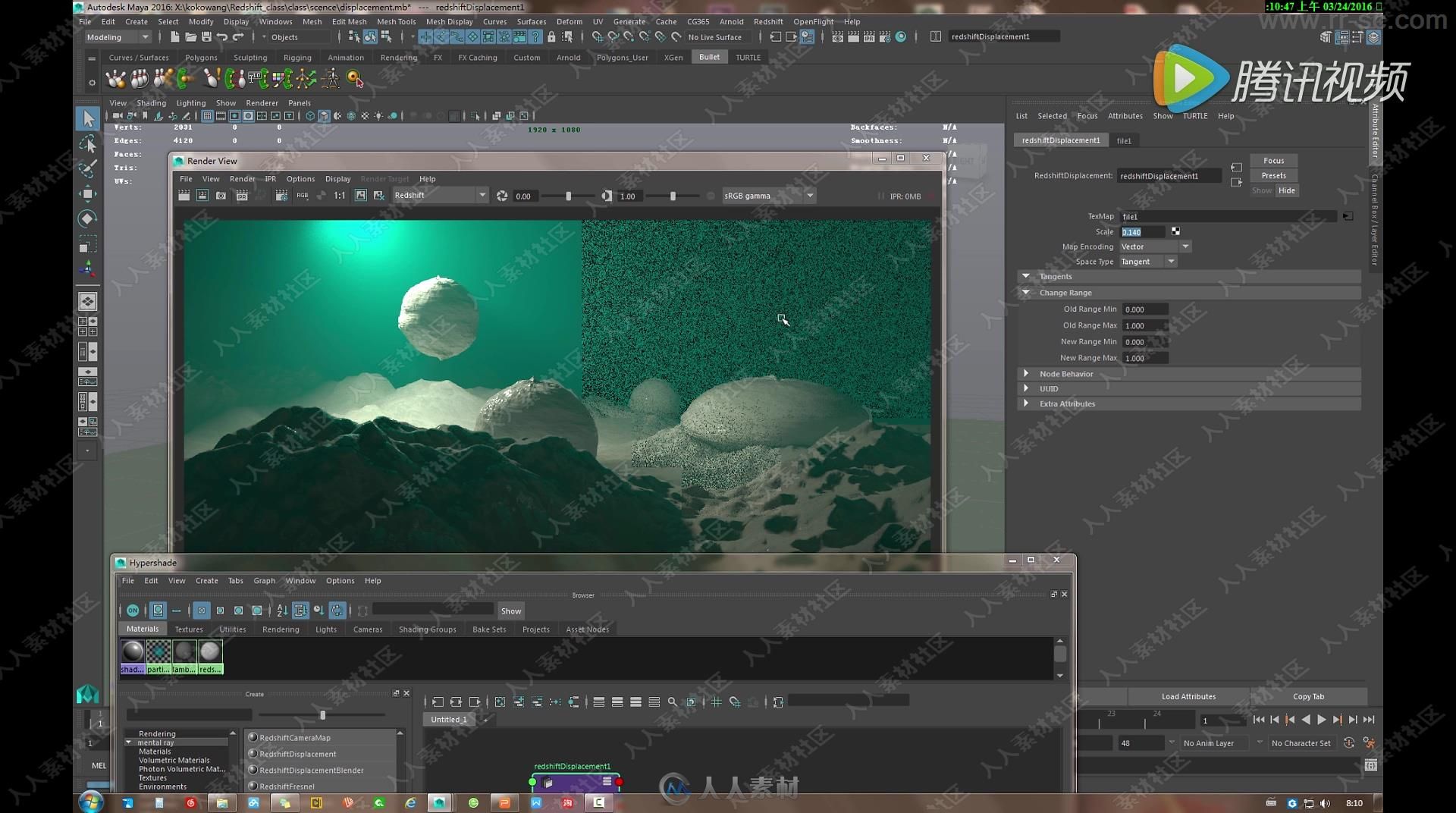Click the Snapshot camera icon in Render View

click(221, 196)
